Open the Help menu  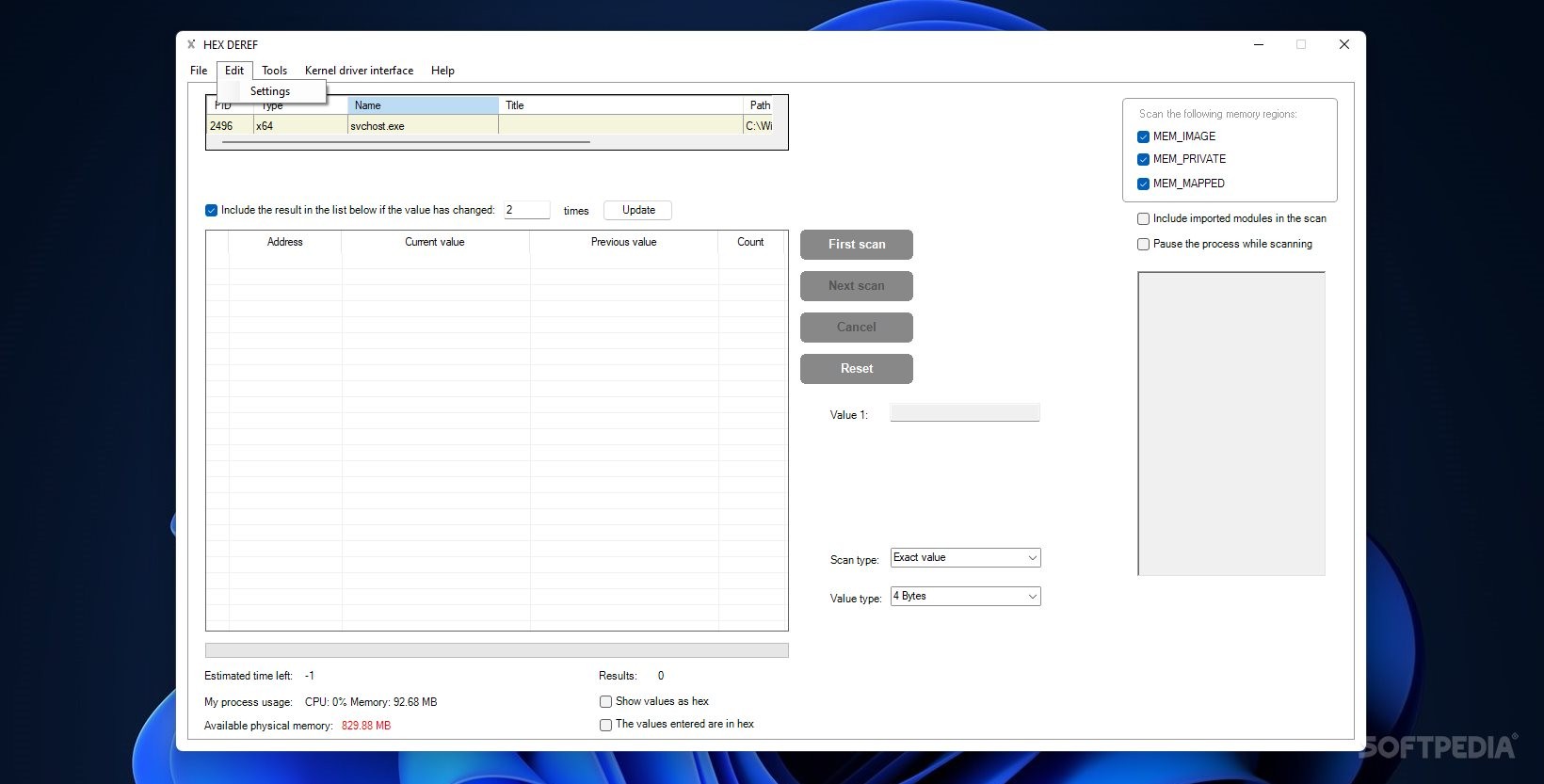(x=442, y=71)
